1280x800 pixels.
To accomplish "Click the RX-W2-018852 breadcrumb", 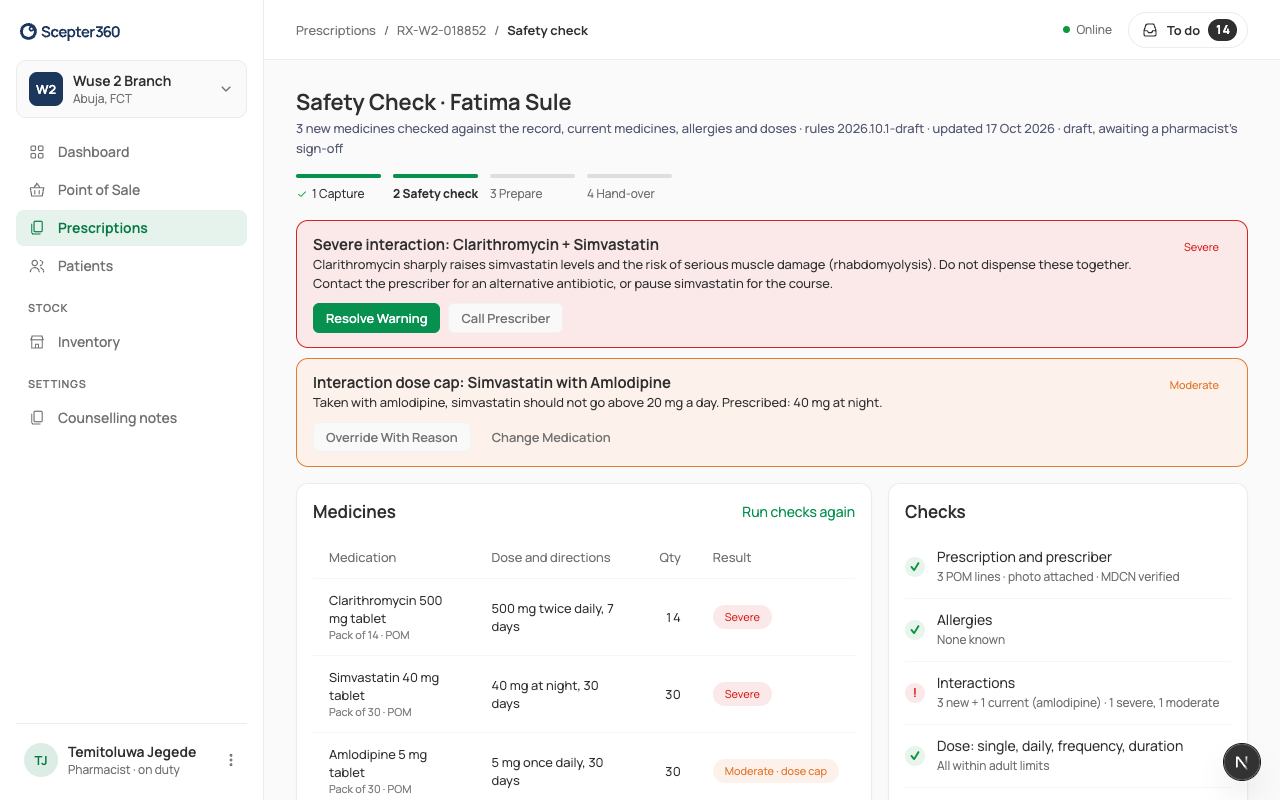I will [441, 31].
